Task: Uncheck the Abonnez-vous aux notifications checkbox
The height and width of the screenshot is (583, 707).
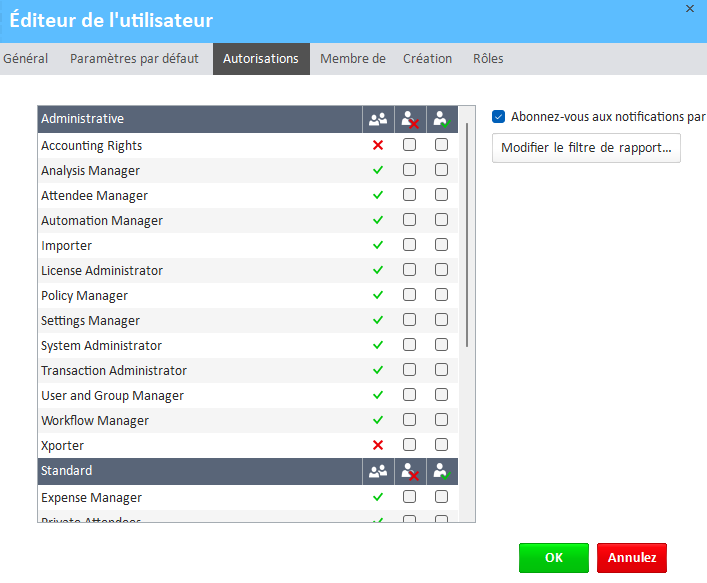Action: click(x=499, y=116)
